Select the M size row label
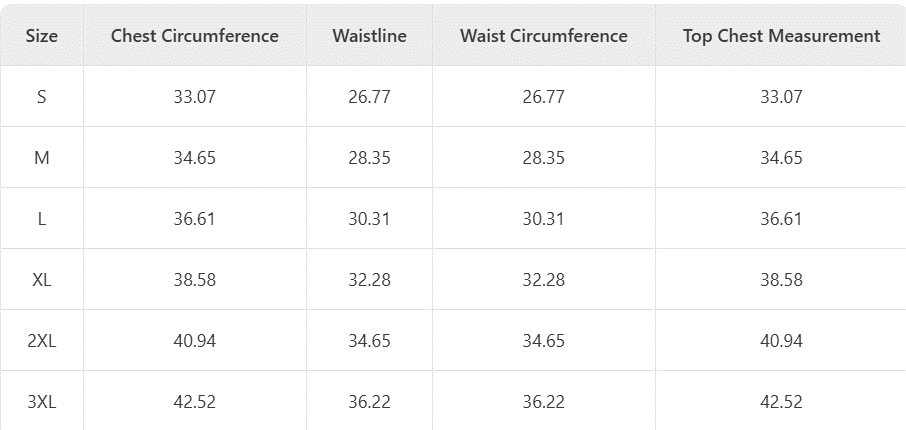906x430 pixels. tap(42, 157)
